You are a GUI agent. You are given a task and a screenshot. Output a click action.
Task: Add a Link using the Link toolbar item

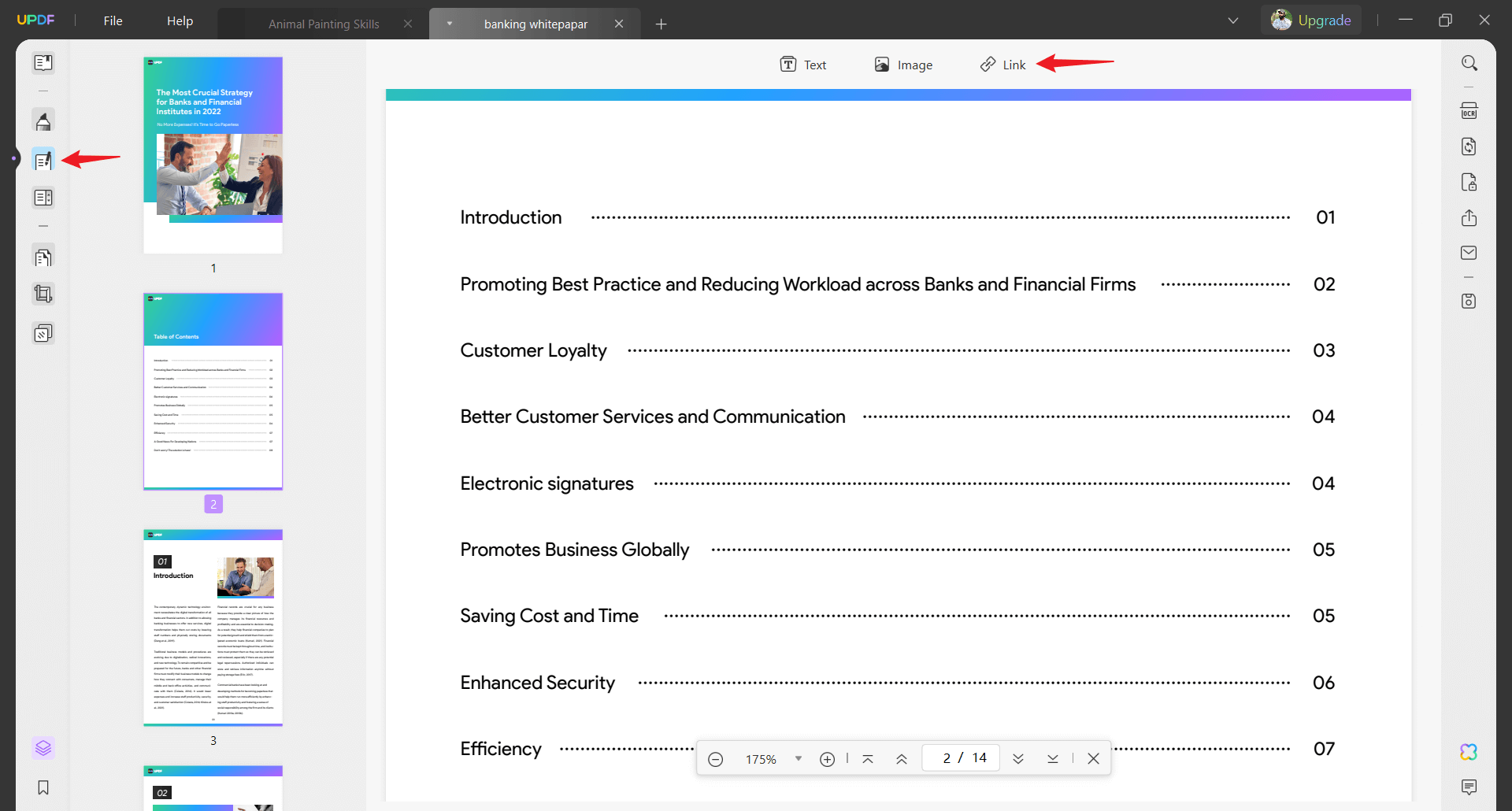[x=1002, y=64]
